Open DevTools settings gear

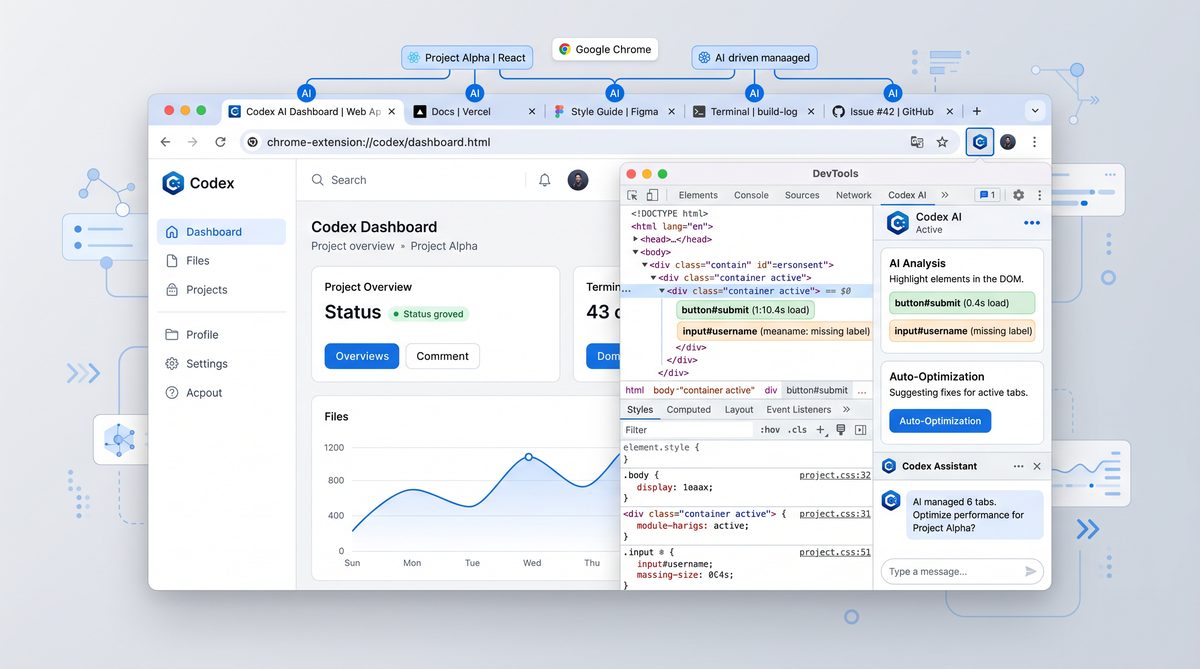pos(1019,196)
